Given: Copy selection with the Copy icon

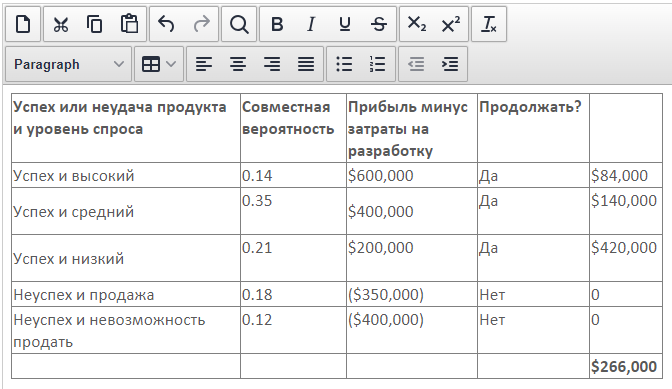Looking at the screenshot, I should pos(95,24).
